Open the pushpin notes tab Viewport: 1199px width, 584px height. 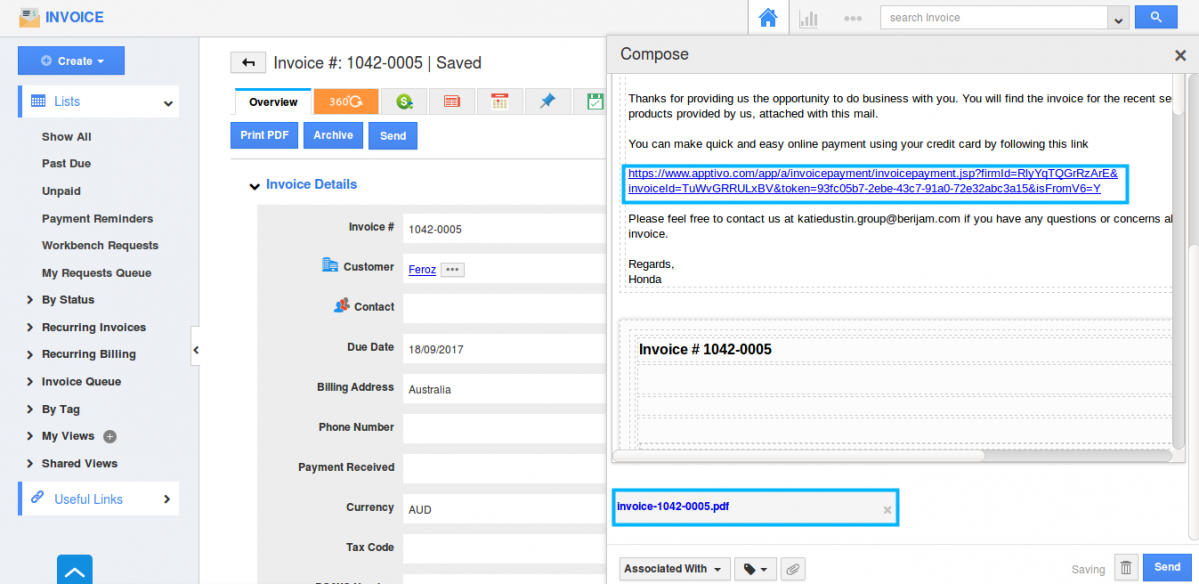548,102
